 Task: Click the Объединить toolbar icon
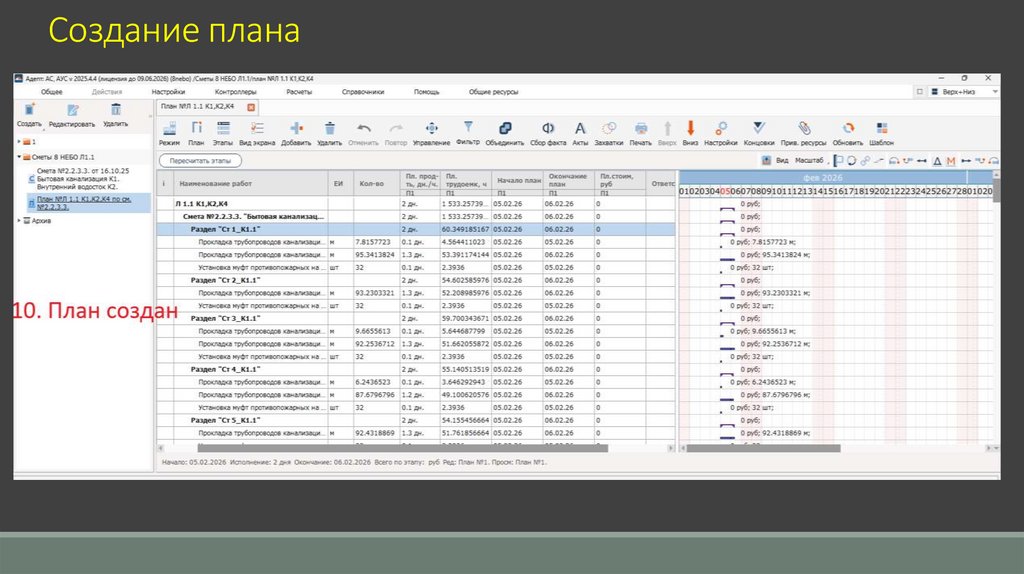pos(505,129)
